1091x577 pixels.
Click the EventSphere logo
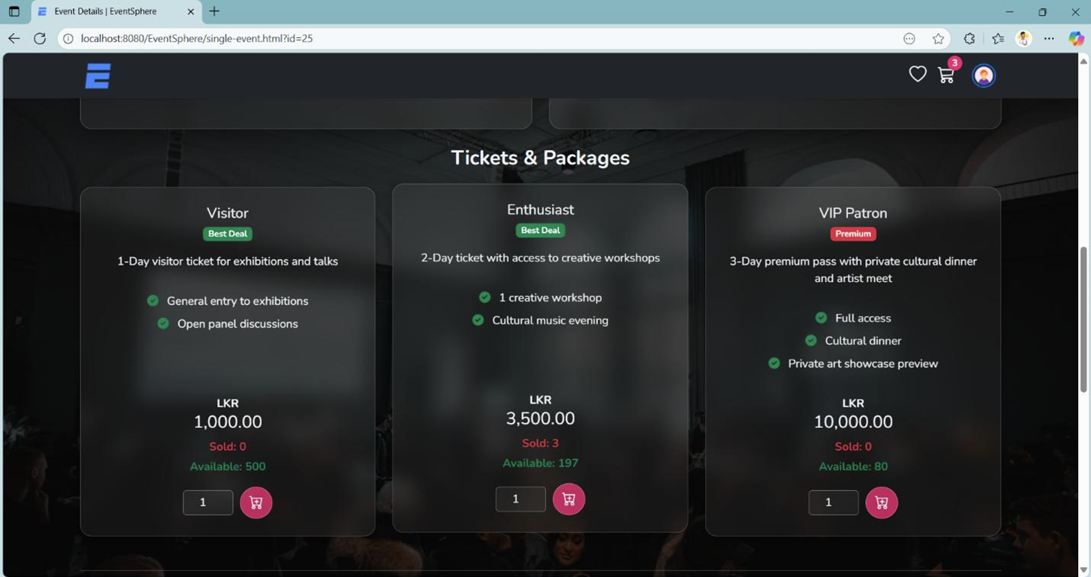pyautogui.click(x=98, y=76)
